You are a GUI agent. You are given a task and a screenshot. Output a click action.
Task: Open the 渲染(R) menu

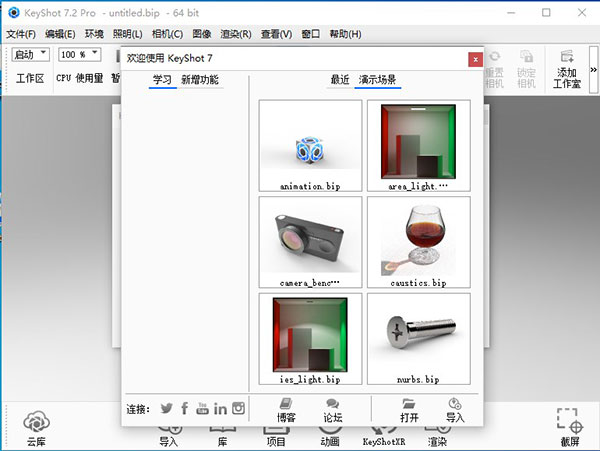tap(236, 34)
